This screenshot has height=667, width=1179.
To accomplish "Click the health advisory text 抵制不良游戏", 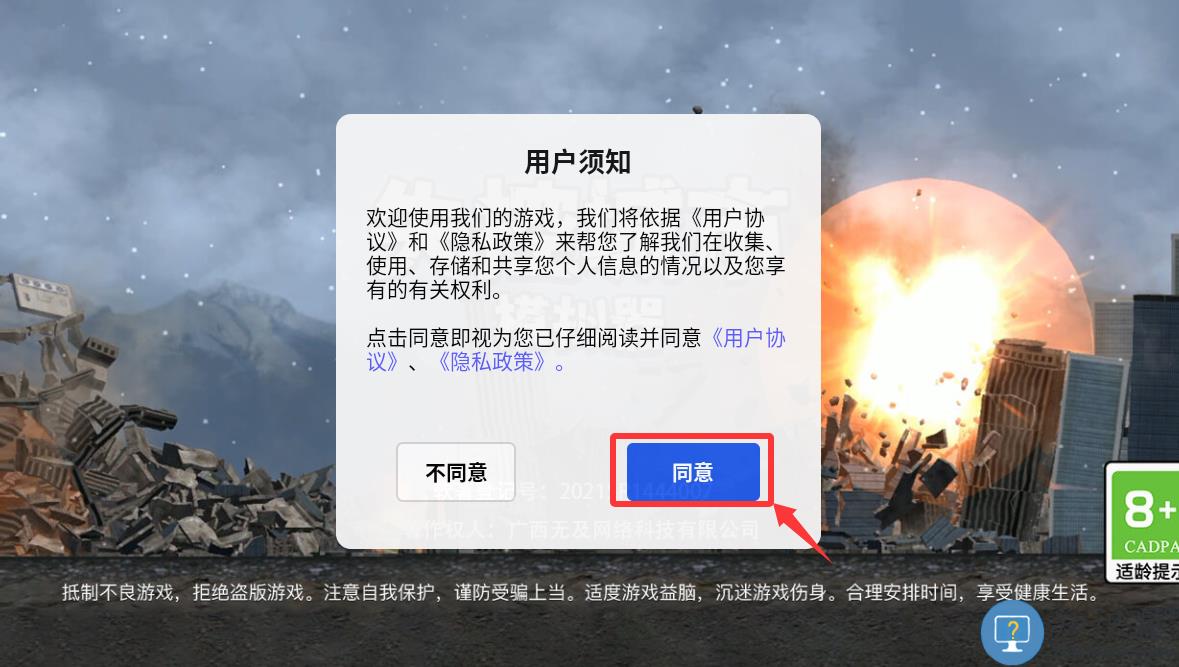I will (x=121, y=593).
